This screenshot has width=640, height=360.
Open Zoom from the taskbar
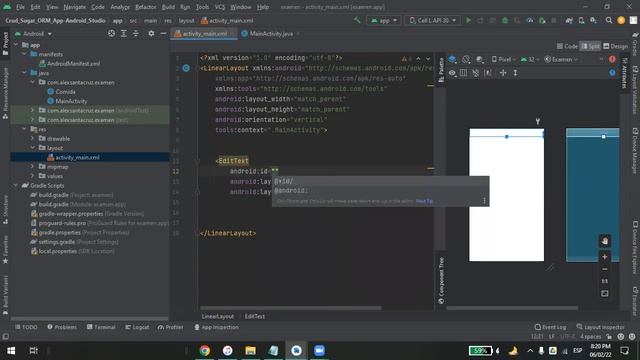coord(319,350)
